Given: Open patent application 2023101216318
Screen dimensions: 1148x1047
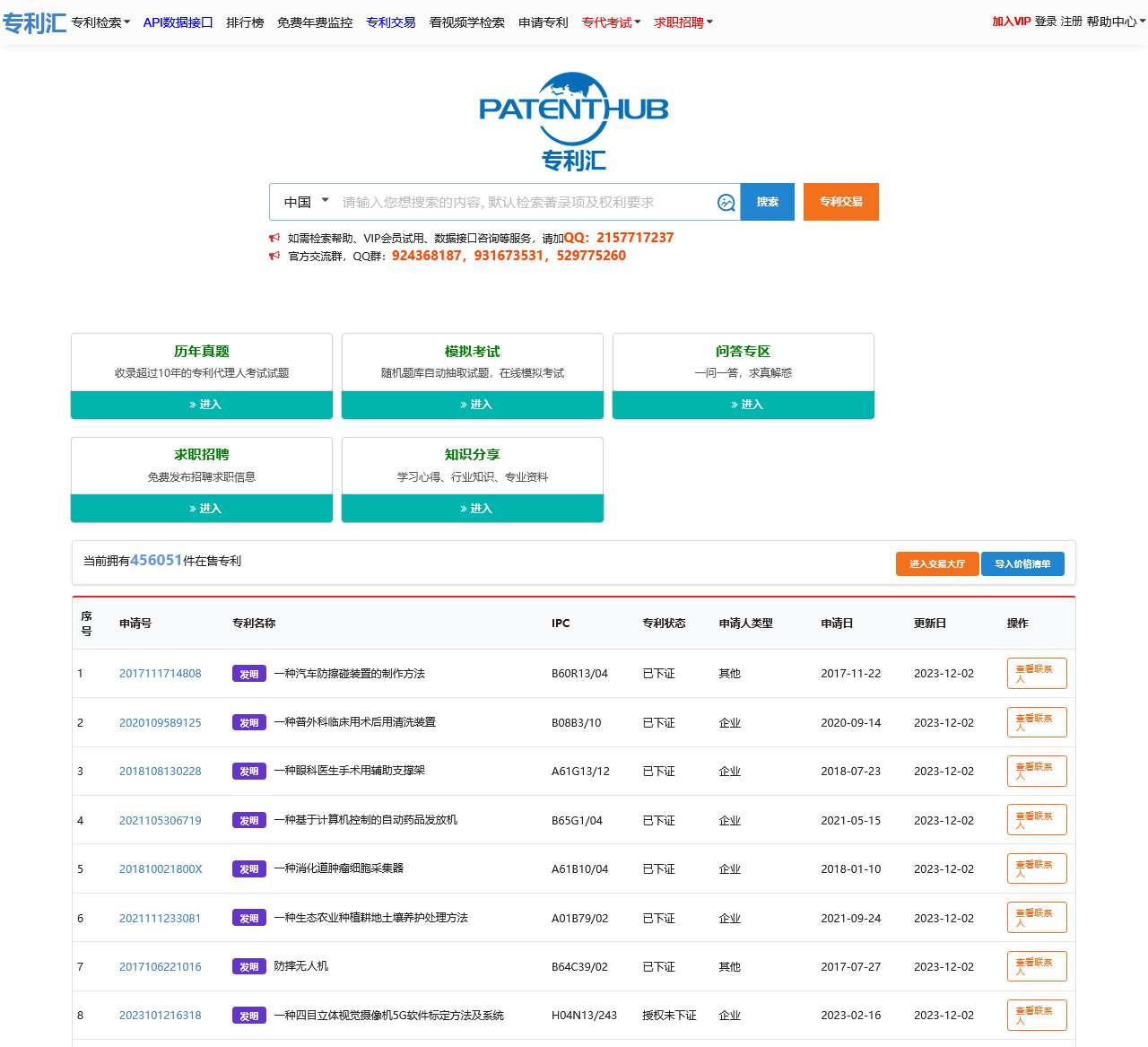Looking at the screenshot, I should pyautogui.click(x=161, y=1016).
